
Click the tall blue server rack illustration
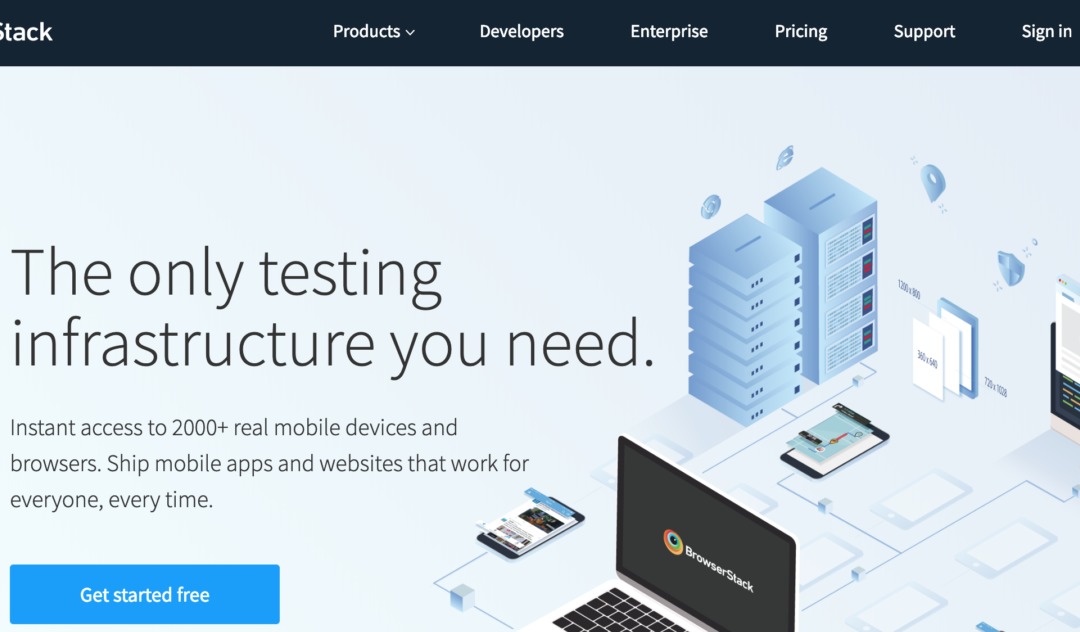tap(821, 274)
